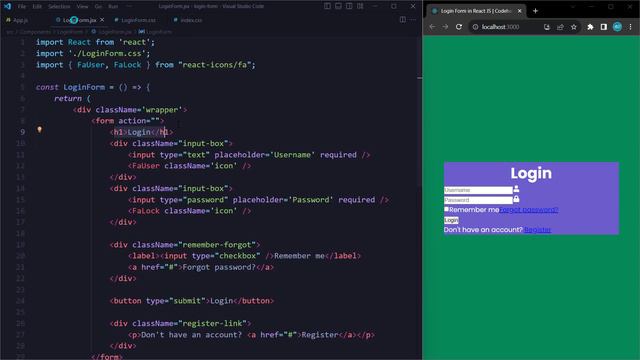Click the './LoginForm.css' import string
Image resolution: width=640 pixels, height=360 pixels.
click(x=107, y=53)
